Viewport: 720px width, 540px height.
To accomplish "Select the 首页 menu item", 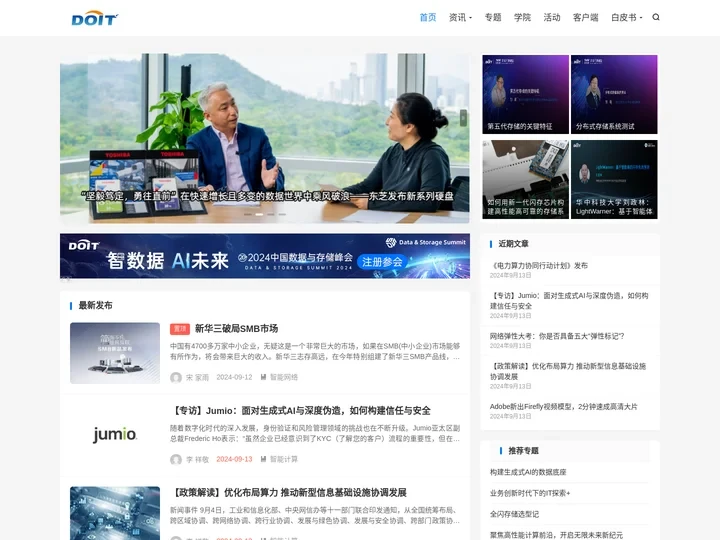I will click(428, 17).
